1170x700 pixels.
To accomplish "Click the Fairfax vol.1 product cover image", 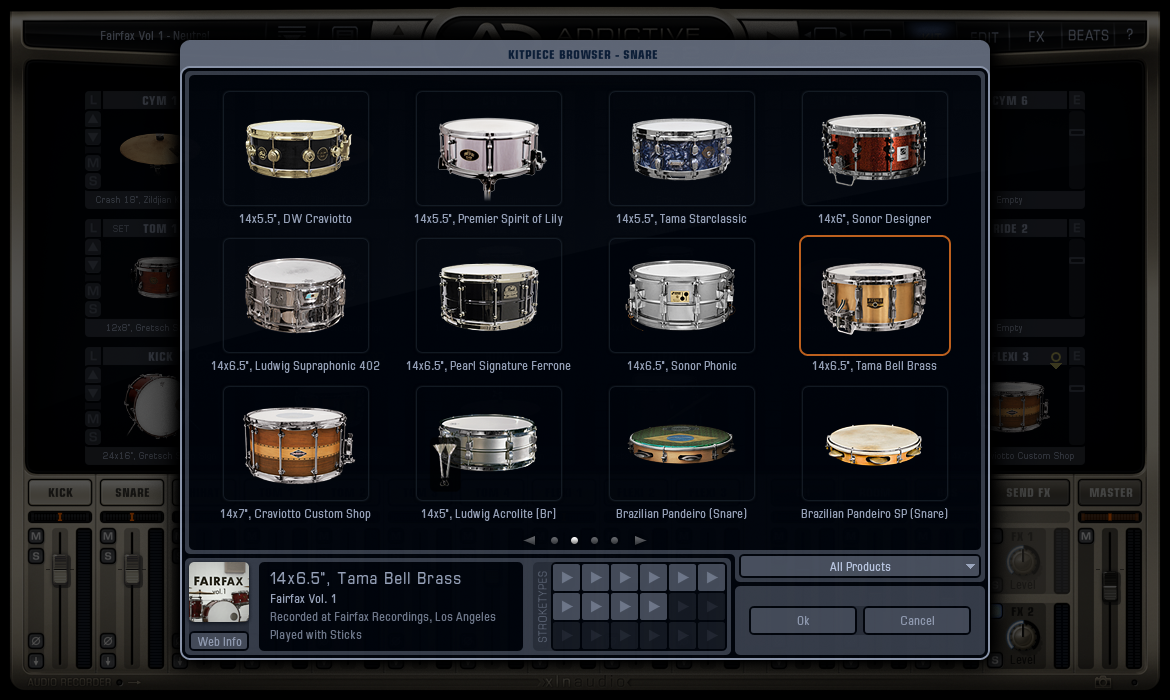I will tap(219, 593).
